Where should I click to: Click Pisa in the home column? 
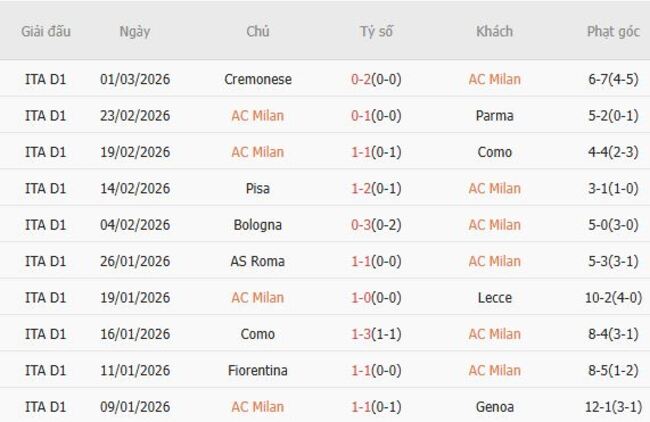tap(258, 188)
